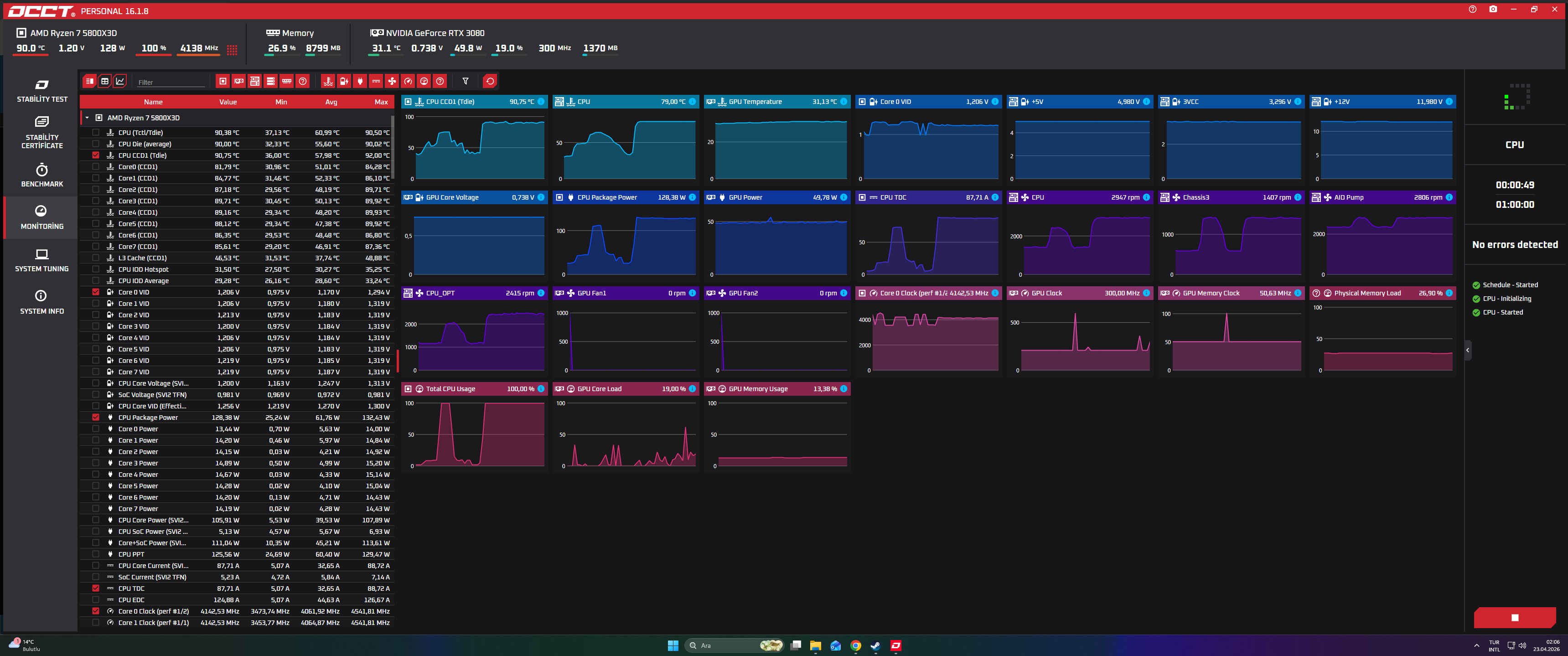Screen dimensions: 1568x656
Task: Switch to the graph-only view icon
Action: tap(120, 81)
